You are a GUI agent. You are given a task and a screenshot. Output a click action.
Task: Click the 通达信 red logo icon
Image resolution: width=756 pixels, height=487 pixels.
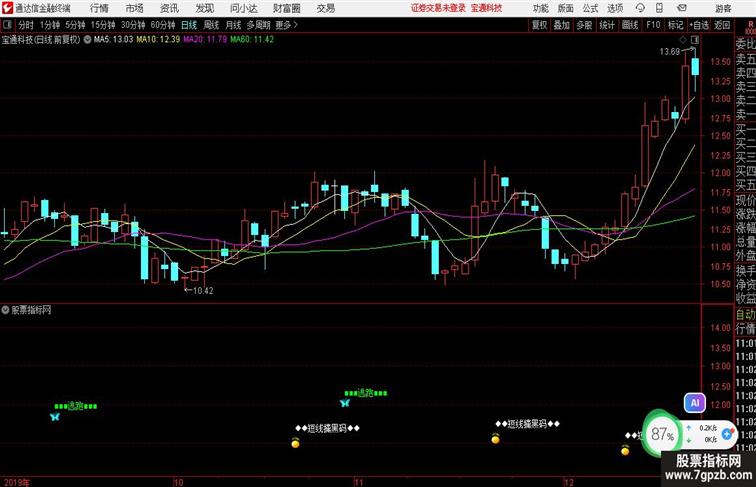[x=7, y=8]
